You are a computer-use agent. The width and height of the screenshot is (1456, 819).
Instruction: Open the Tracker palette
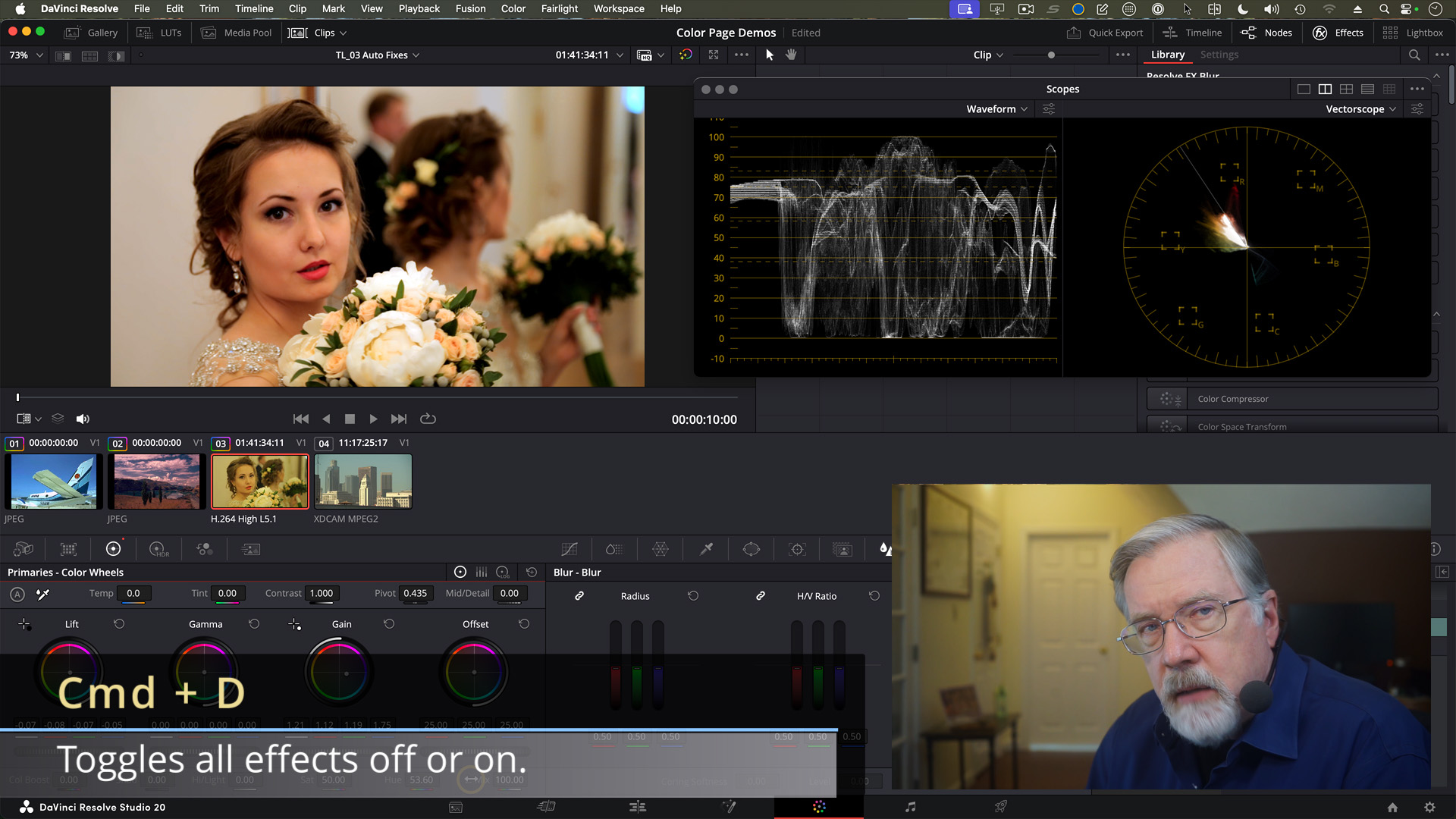[x=797, y=549]
